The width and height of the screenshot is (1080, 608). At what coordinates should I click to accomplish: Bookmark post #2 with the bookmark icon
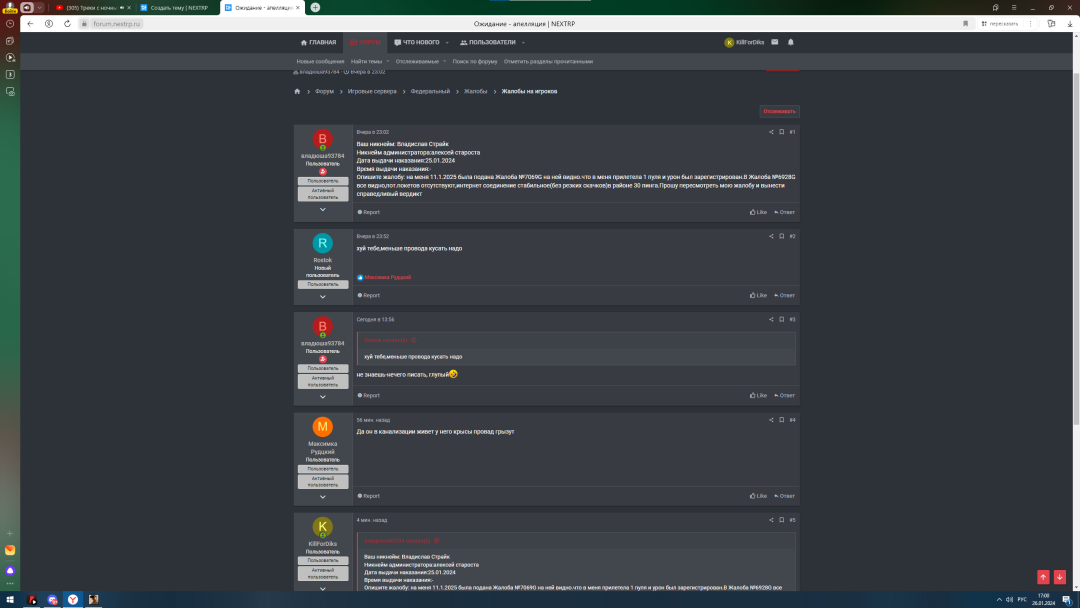(x=781, y=236)
